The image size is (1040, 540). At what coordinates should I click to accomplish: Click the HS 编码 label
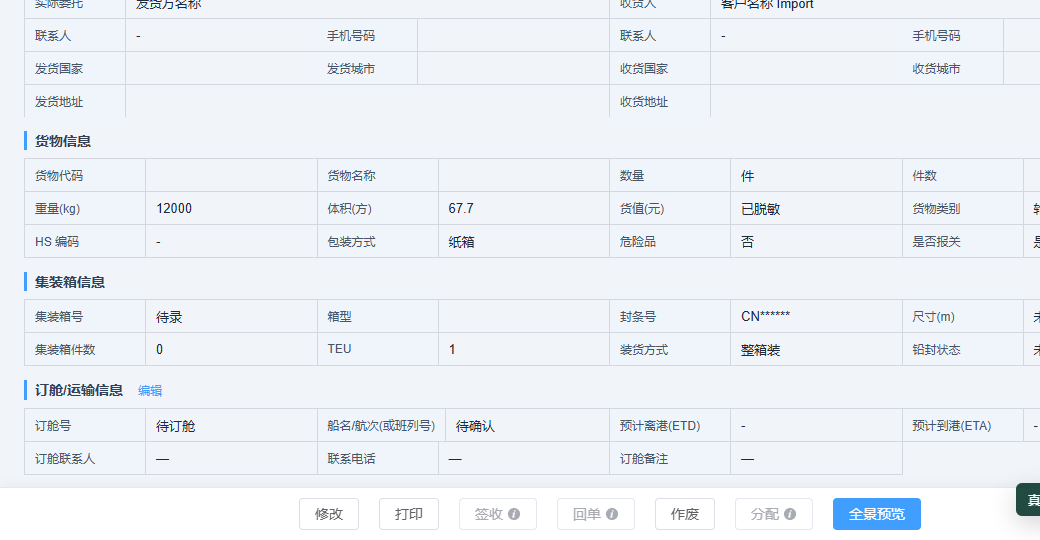point(57,242)
